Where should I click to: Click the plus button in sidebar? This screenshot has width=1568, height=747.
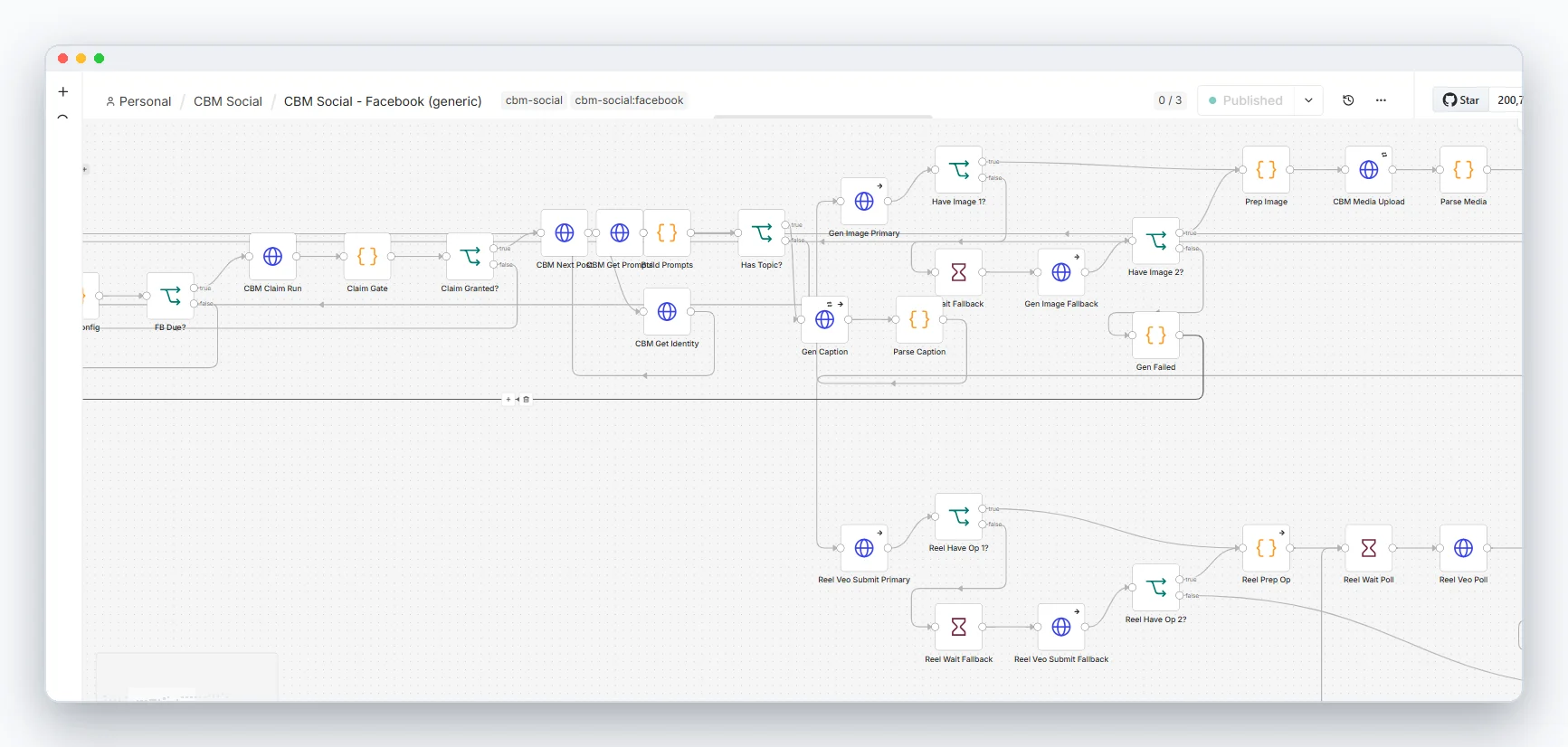(63, 91)
